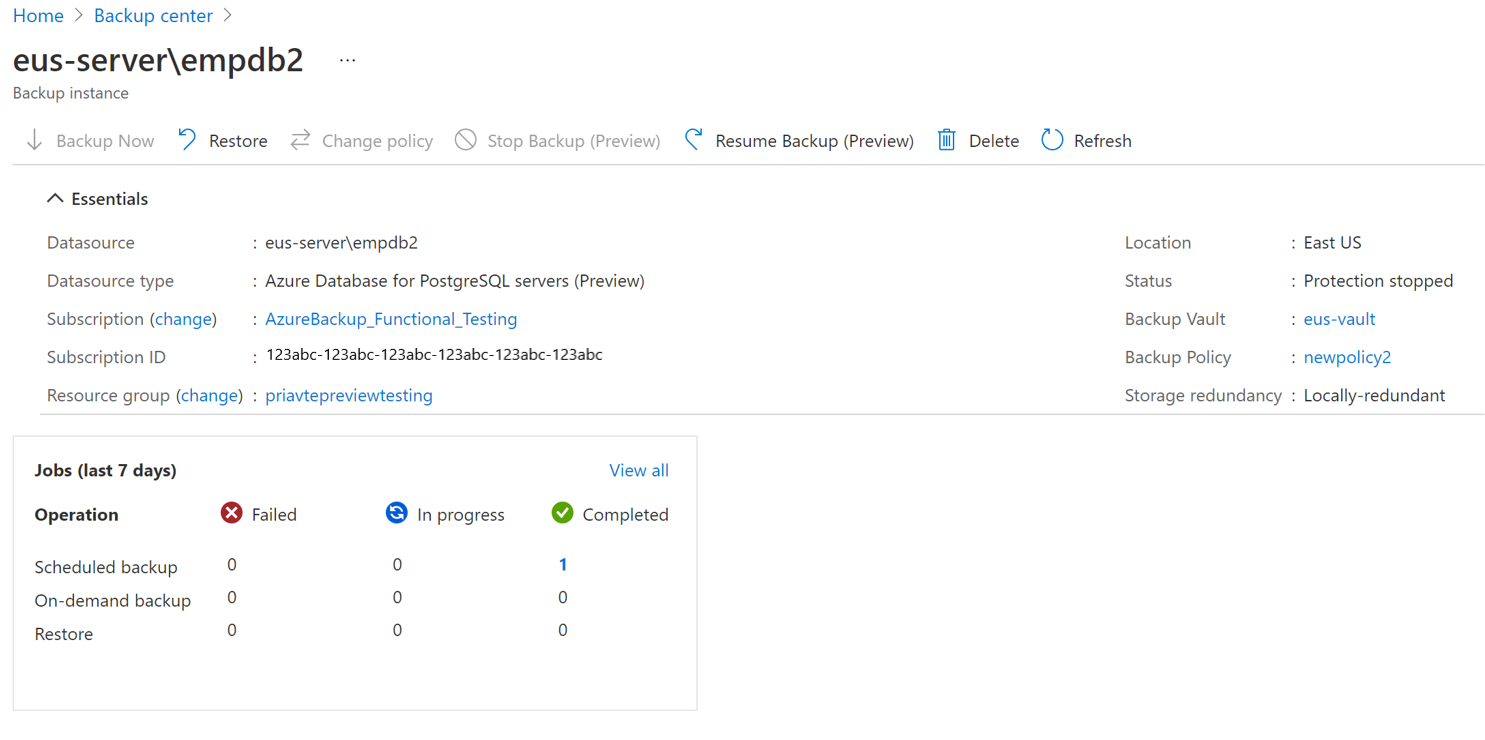Open the ellipsis menu beside empdb2
Viewport: 1485px width, 740px height.
346,58
